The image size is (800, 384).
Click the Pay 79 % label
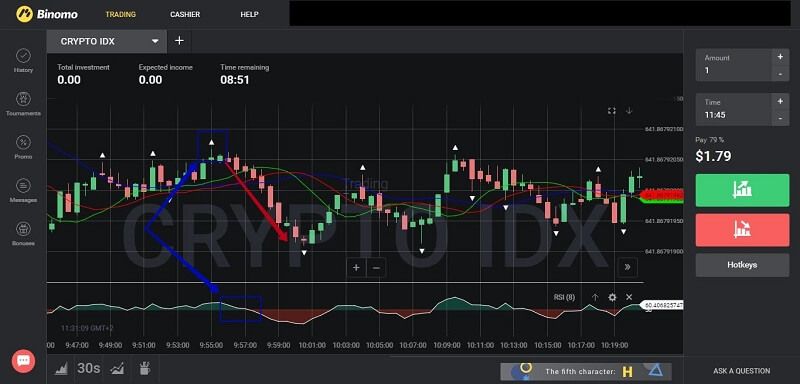[710, 140]
